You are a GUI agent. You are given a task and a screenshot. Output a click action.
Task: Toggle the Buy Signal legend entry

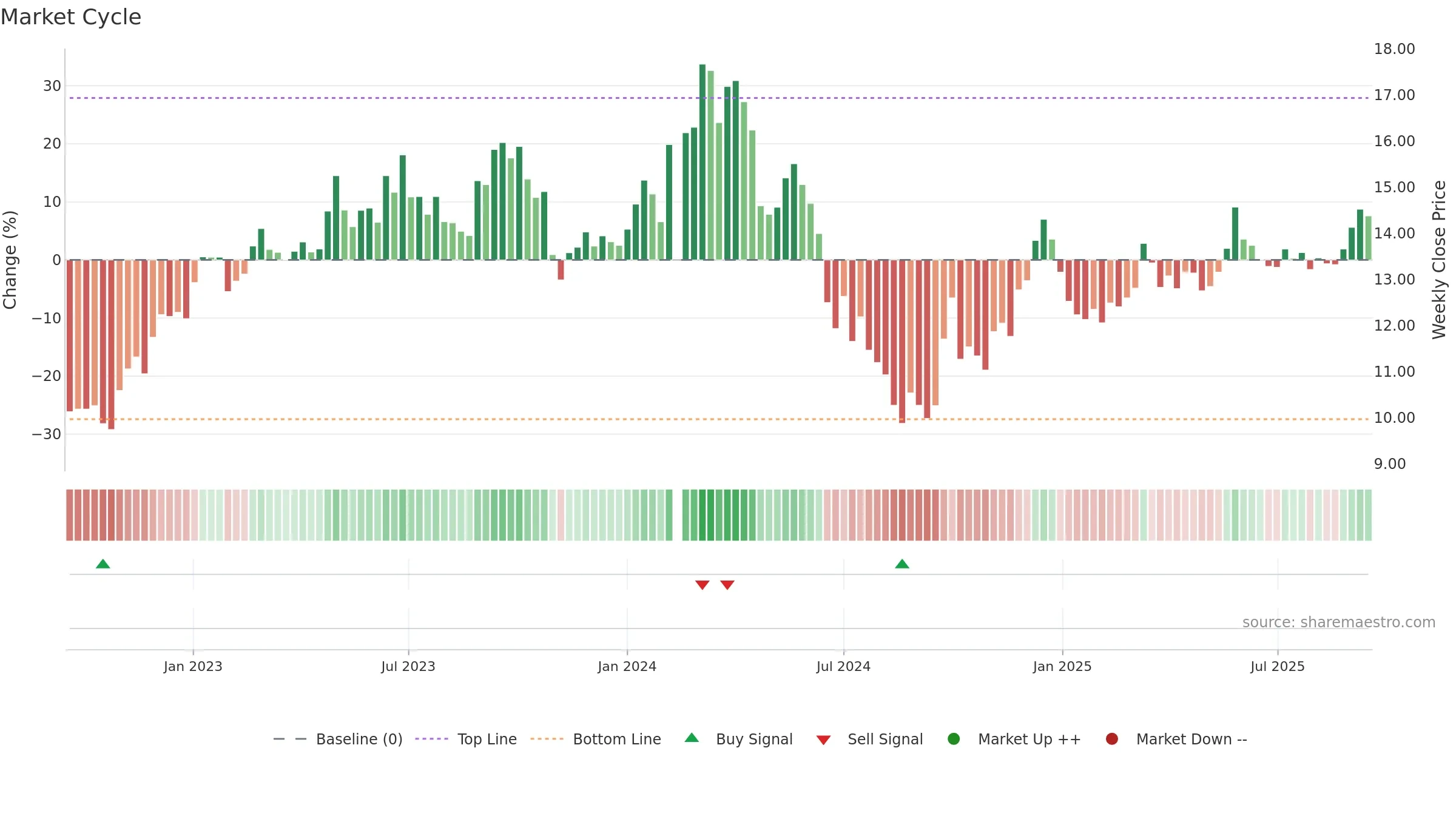click(x=738, y=739)
